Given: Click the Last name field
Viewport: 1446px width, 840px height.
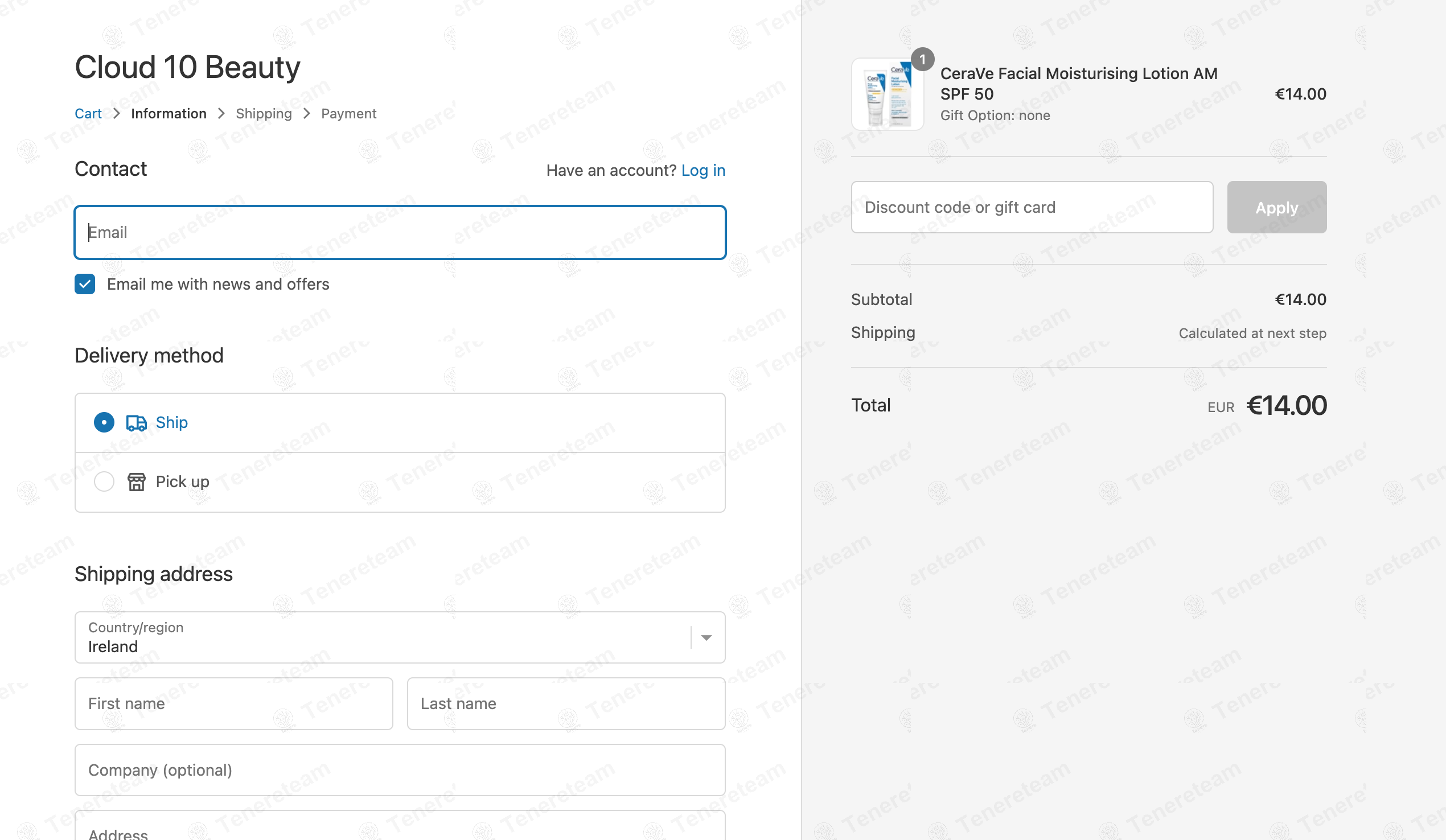Looking at the screenshot, I should click(x=566, y=703).
